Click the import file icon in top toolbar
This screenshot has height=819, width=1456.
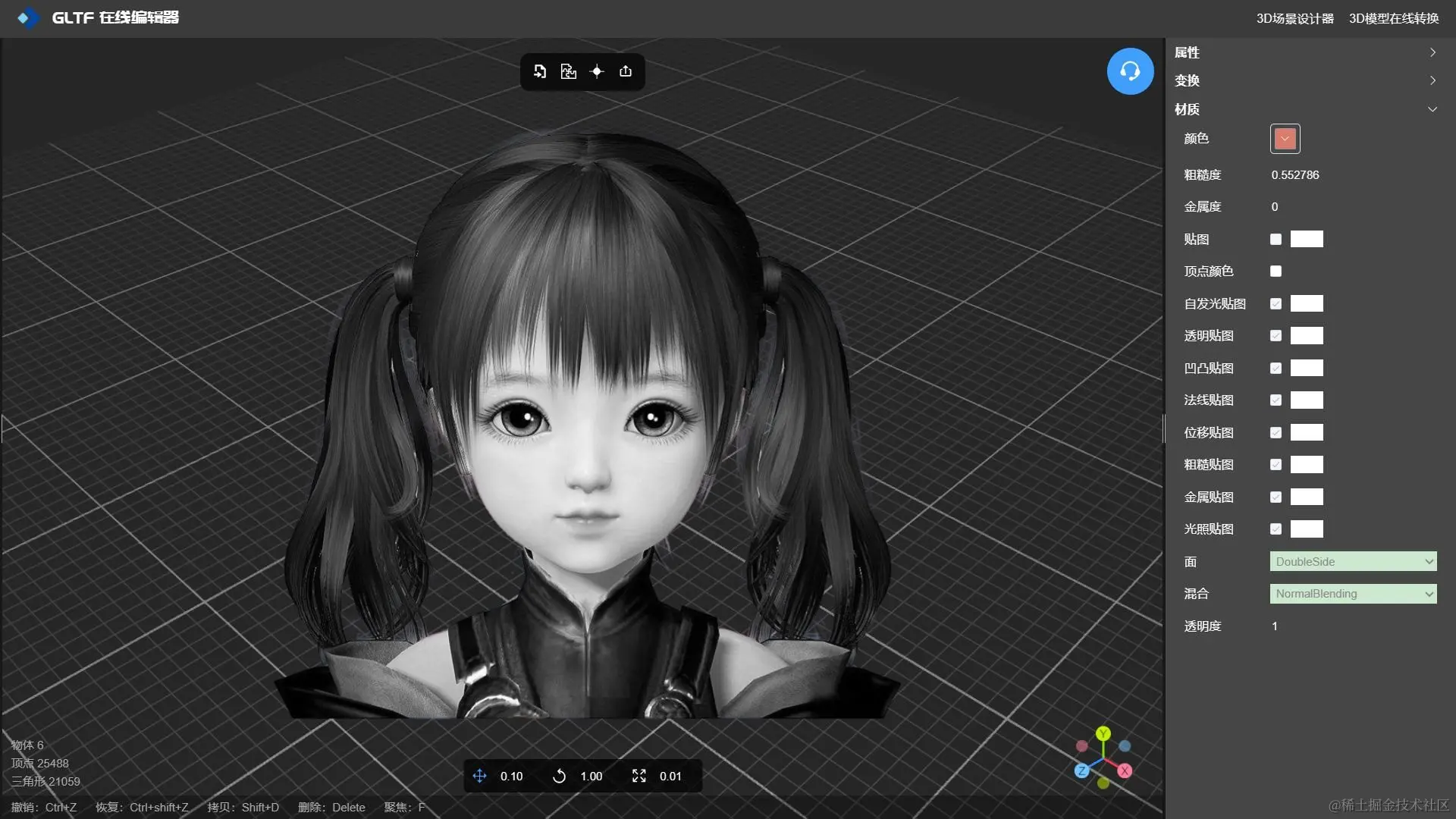(540, 71)
